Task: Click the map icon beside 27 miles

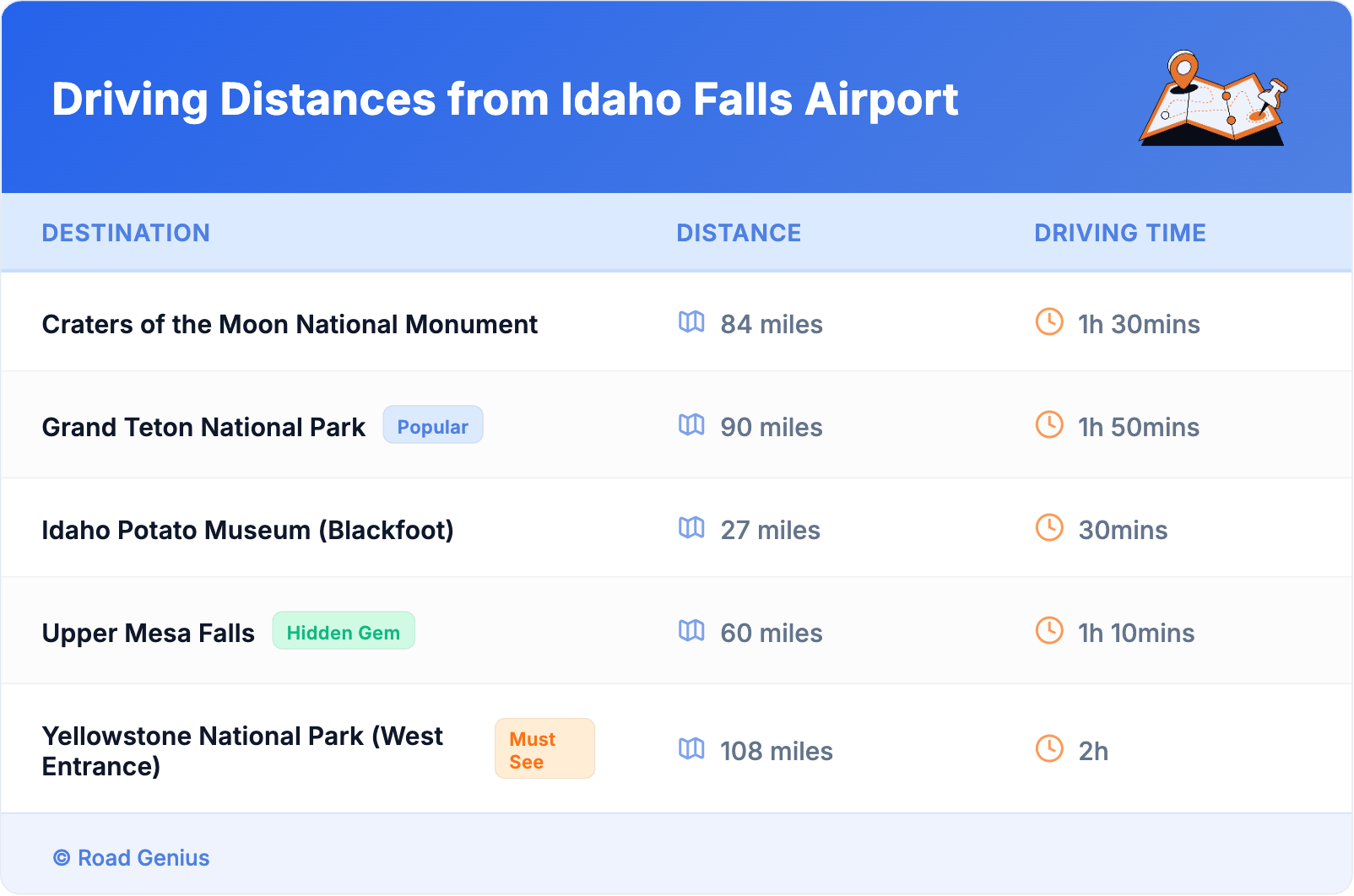Action: click(x=691, y=528)
